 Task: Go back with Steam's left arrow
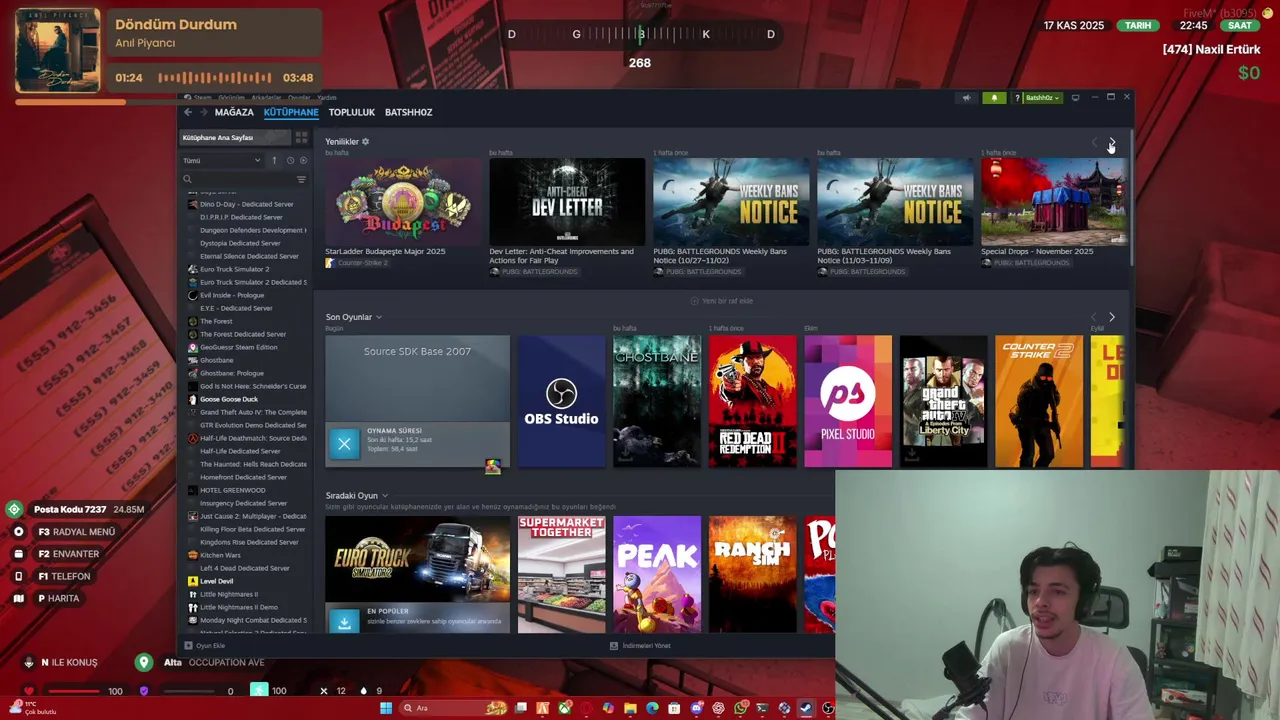pyautogui.click(x=187, y=112)
